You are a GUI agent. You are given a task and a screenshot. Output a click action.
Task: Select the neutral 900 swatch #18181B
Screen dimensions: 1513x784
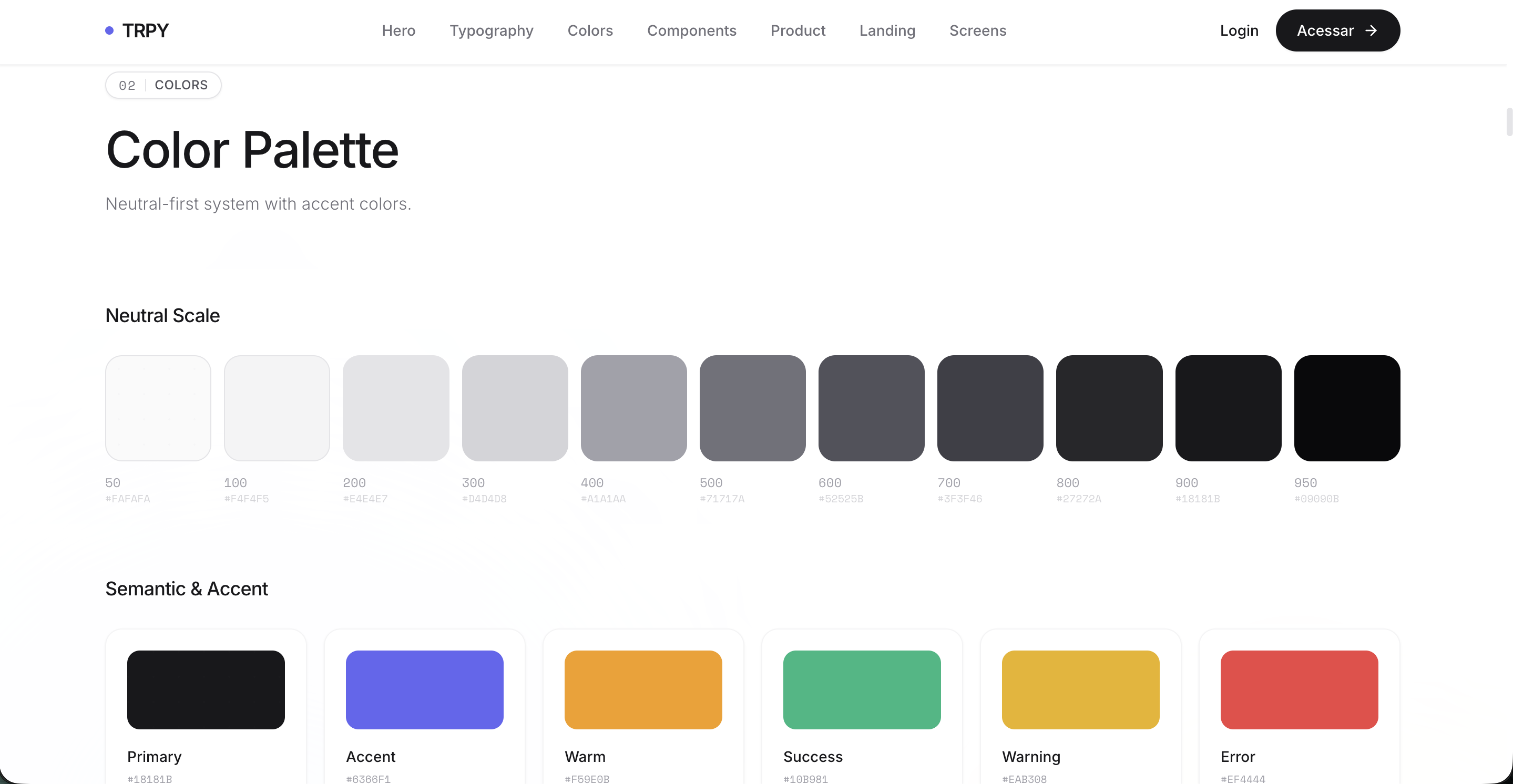coord(1228,408)
